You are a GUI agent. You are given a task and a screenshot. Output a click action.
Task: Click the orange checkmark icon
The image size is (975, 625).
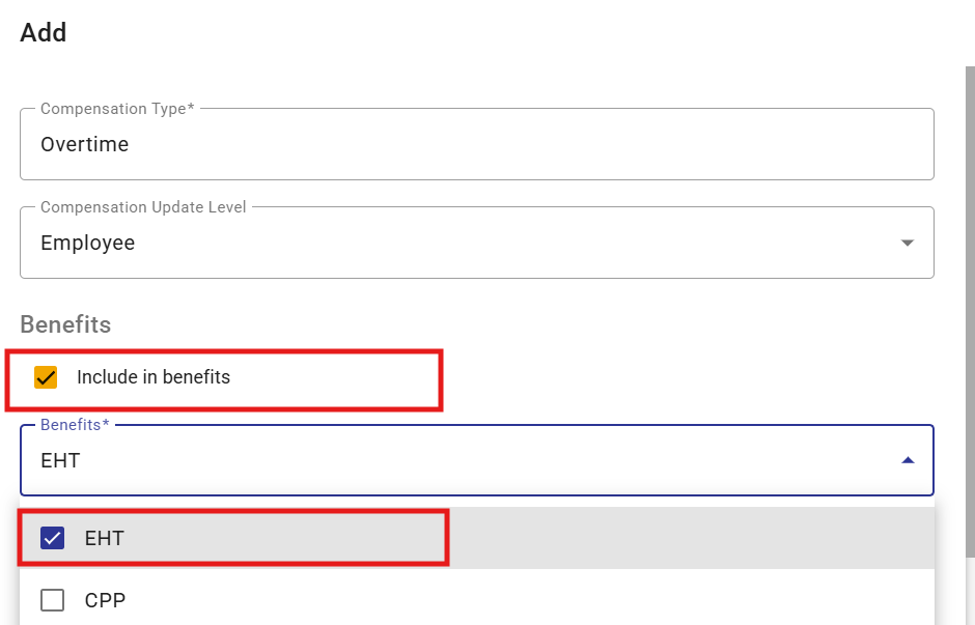(45, 377)
